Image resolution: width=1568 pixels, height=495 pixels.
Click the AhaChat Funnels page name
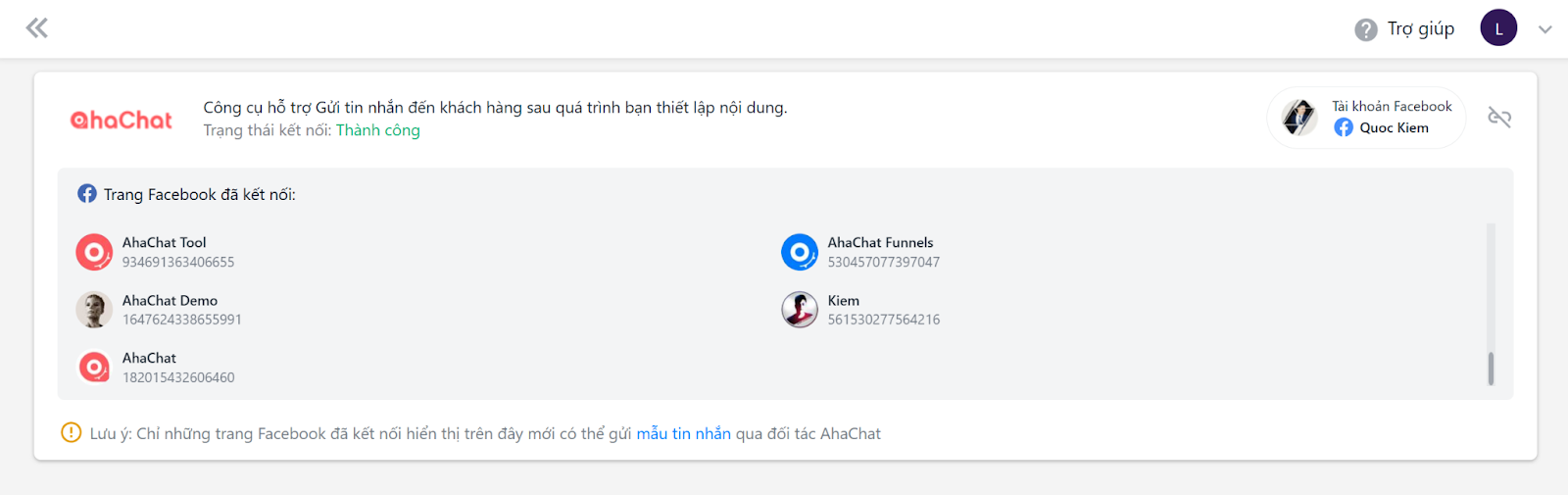pyautogui.click(x=880, y=242)
